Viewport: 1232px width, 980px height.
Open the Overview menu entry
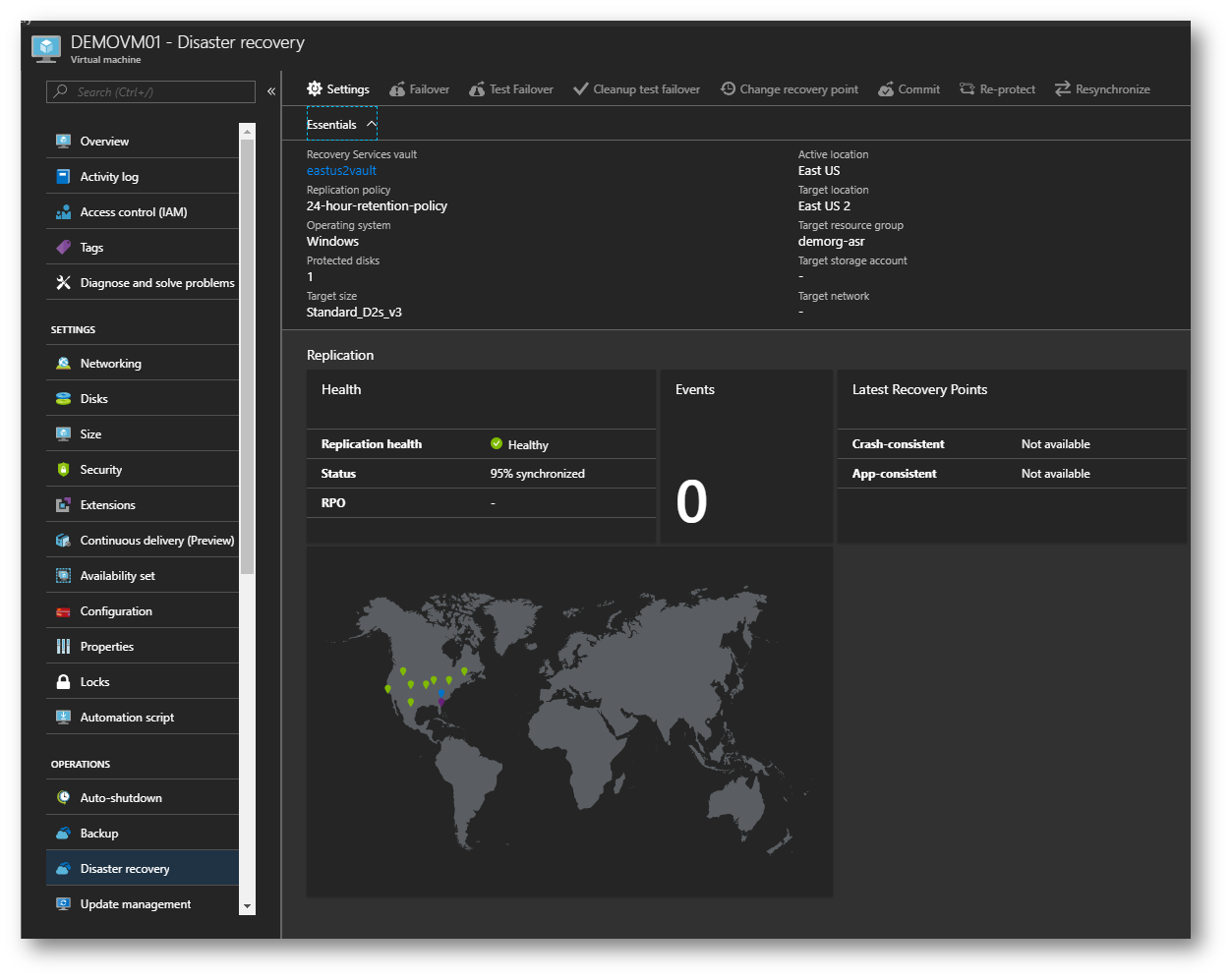pos(143,141)
